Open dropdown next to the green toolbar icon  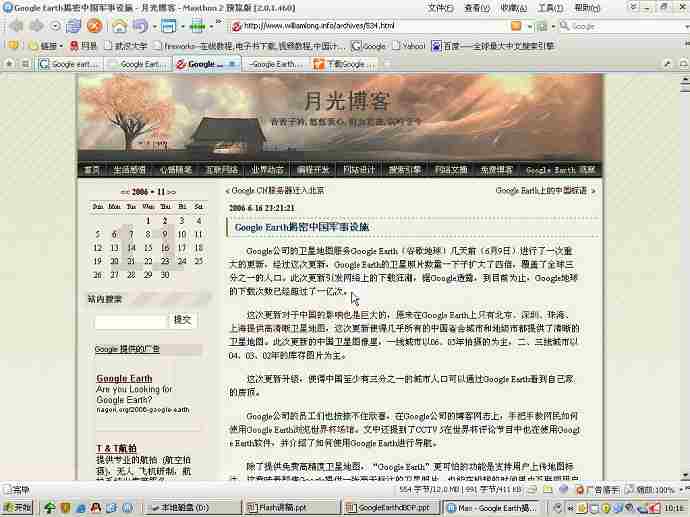tap(211, 27)
